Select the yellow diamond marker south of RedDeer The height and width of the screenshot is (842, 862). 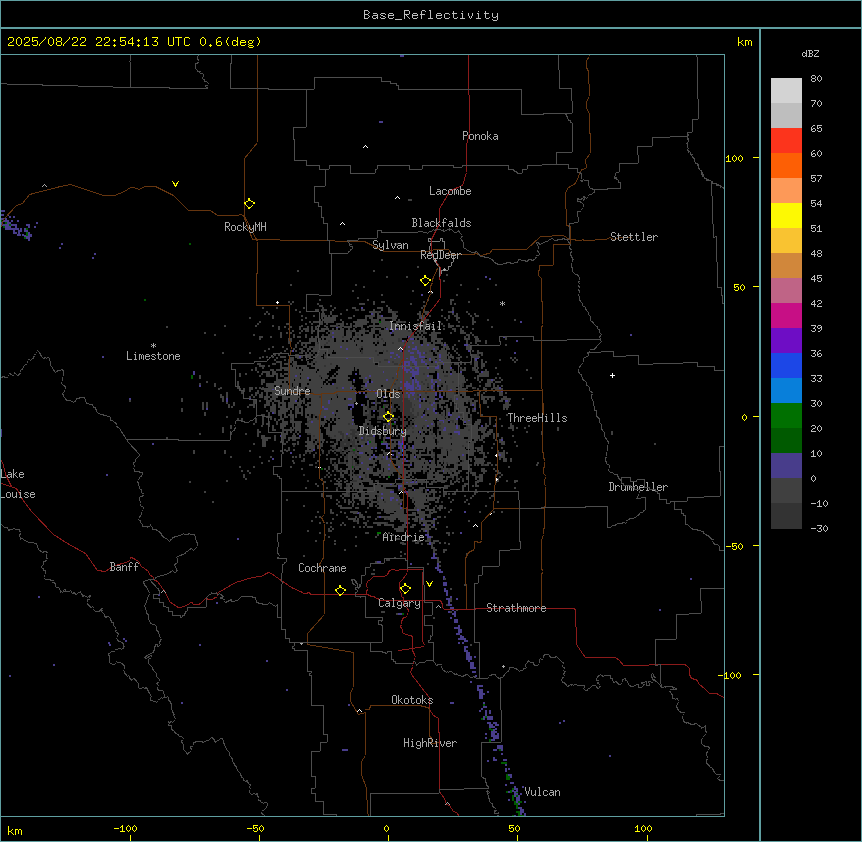[x=425, y=281]
